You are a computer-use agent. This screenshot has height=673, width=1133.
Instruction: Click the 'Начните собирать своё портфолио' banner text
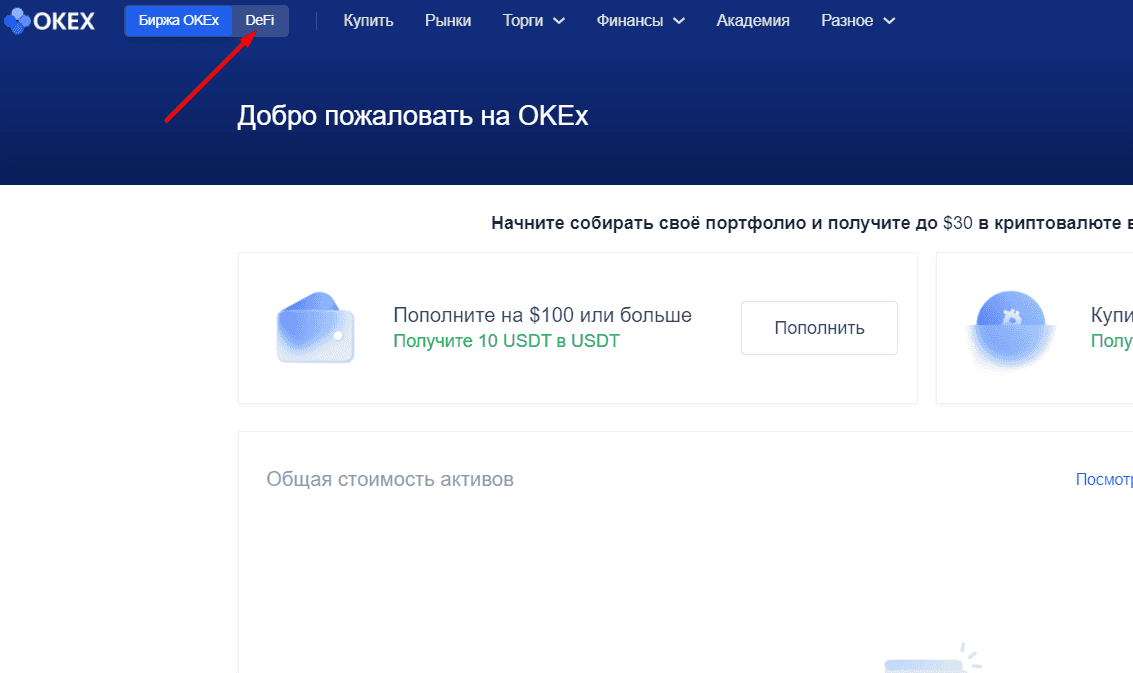811,223
